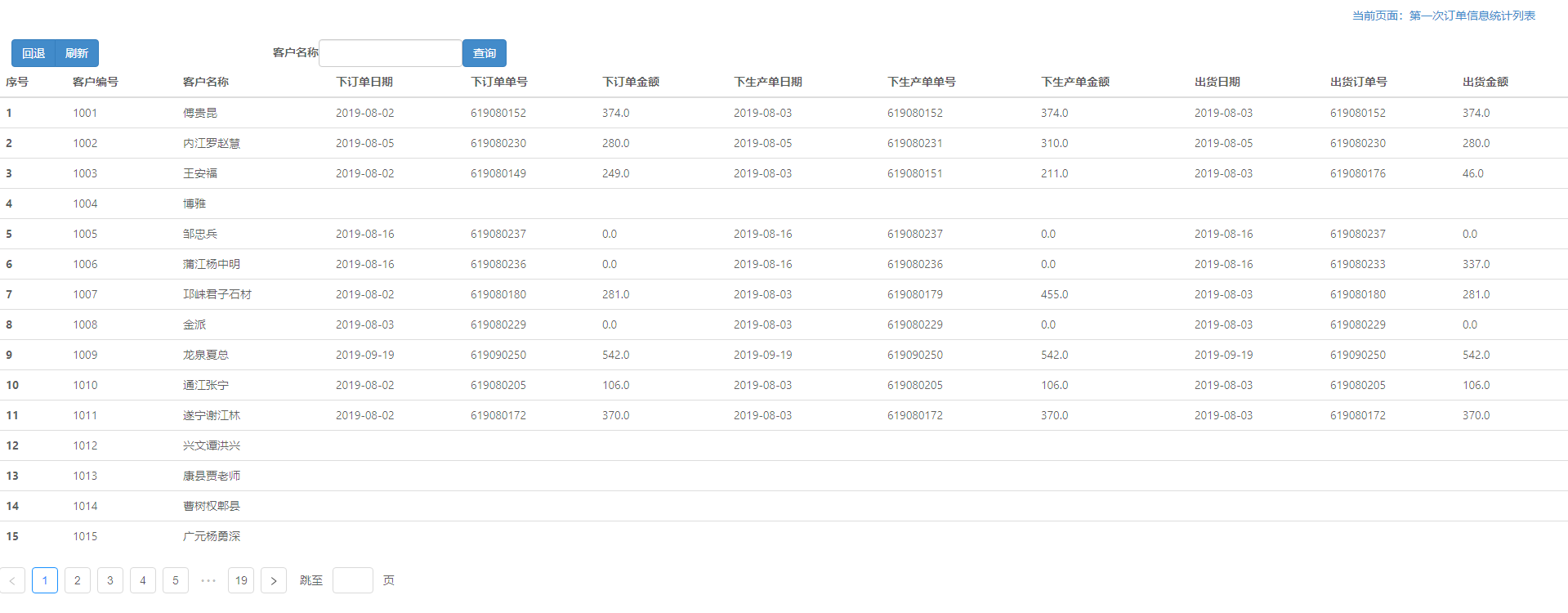The width and height of the screenshot is (1568, 613).
Task: Select customer name 通江张宁
Action: click(206, 385)
